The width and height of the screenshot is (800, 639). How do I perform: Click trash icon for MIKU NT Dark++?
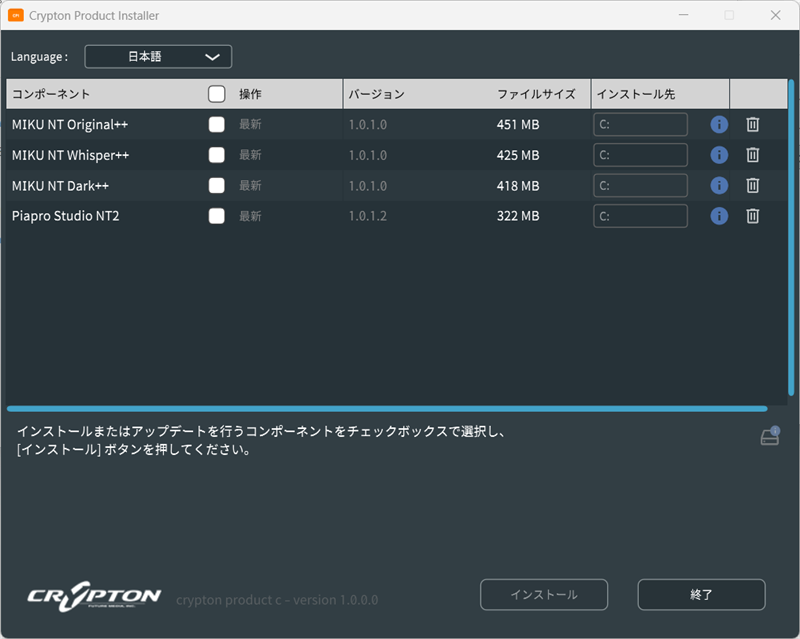click(753, 186)
